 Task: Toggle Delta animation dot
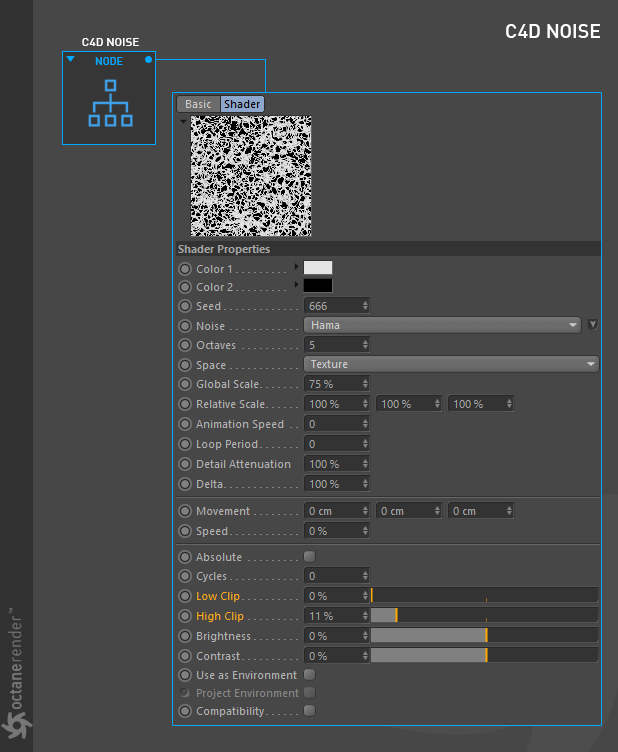tap(185, 484)
